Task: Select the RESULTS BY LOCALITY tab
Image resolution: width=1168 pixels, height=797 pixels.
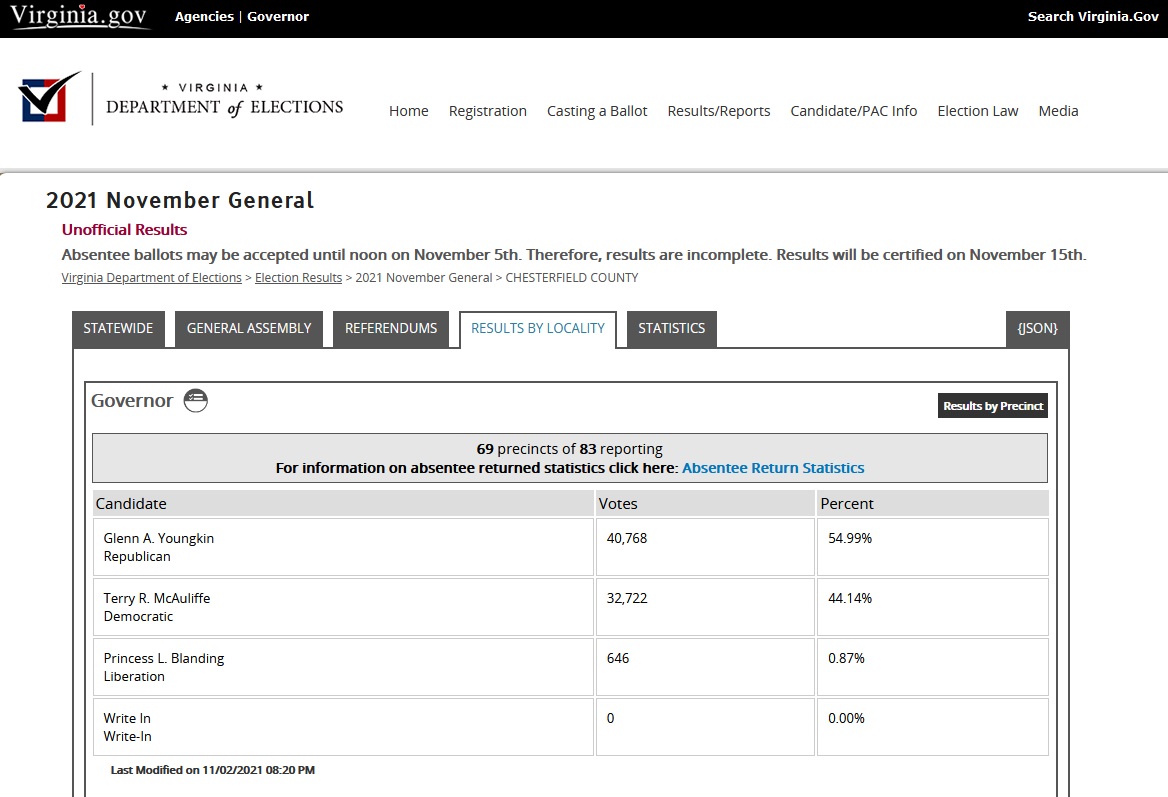Action: coord(538,328)
